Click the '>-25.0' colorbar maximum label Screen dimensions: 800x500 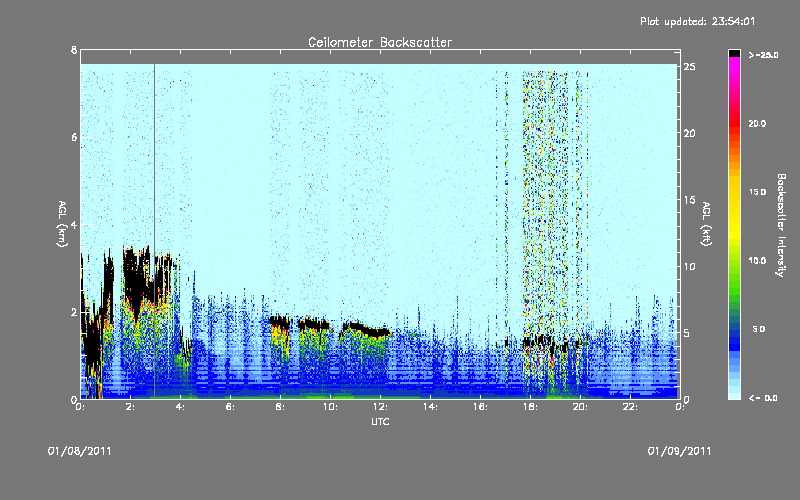(763, 55)
